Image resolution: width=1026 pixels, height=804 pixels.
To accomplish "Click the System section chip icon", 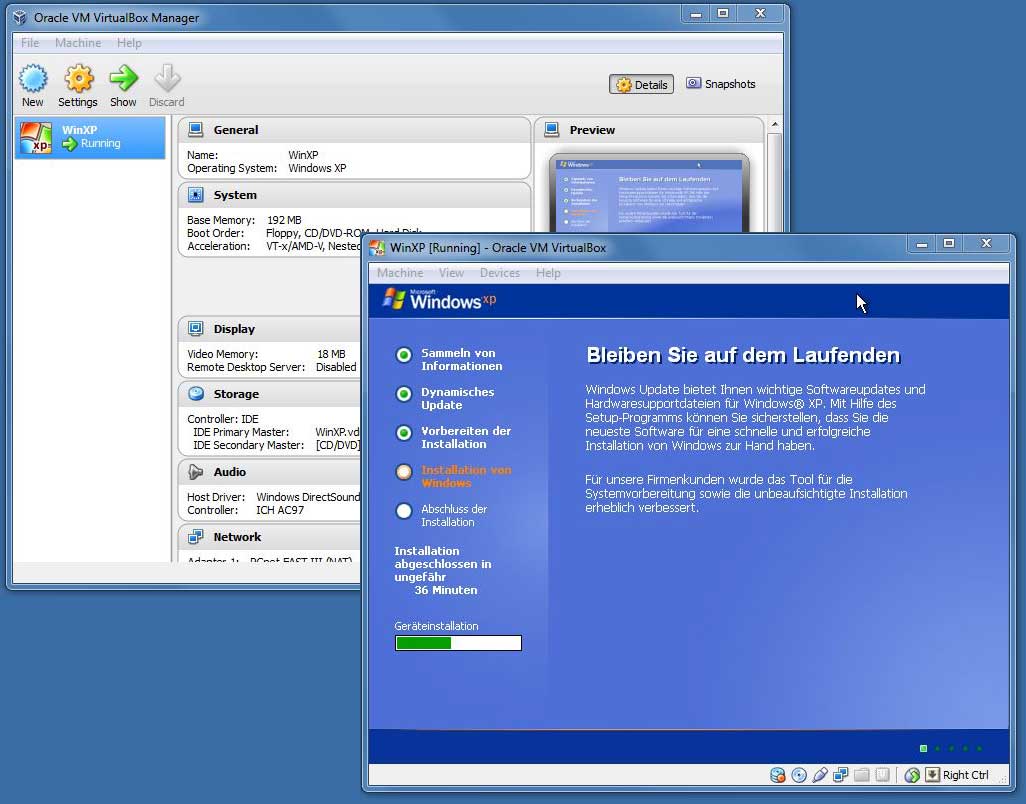I will coord(196,195).
